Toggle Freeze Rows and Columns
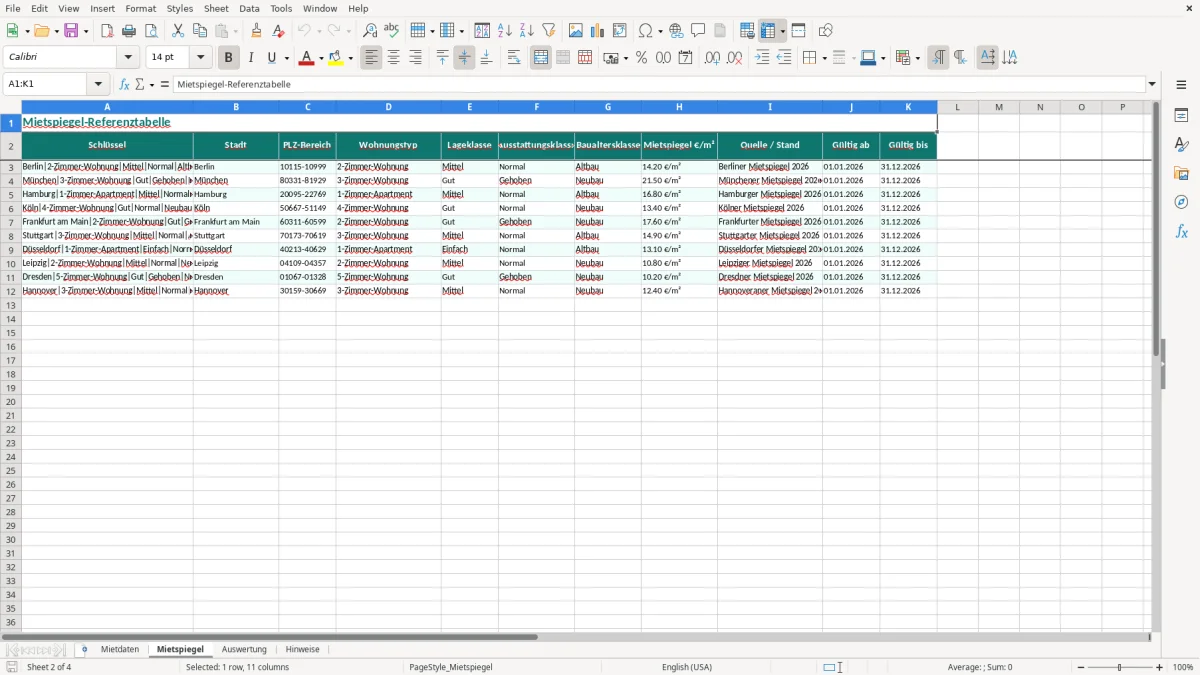1200x675 pixels. pos(768,31)
